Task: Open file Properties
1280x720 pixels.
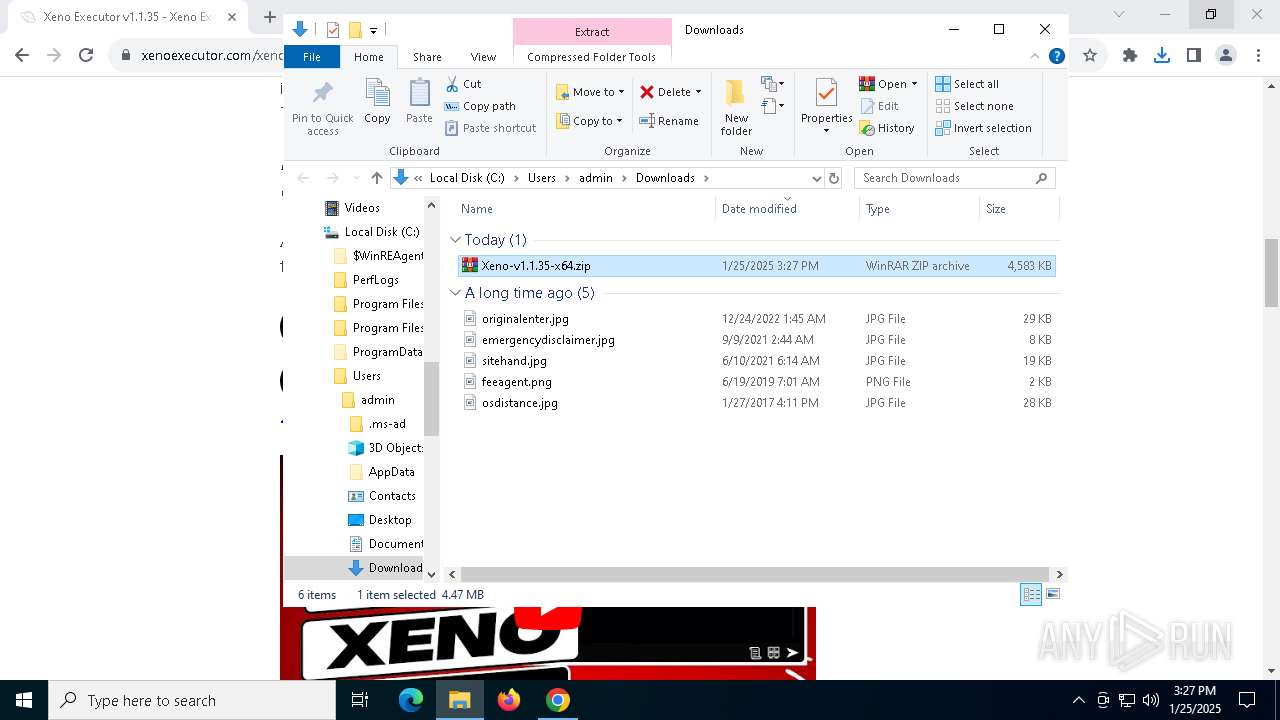Action: click(x=826, y=107)
